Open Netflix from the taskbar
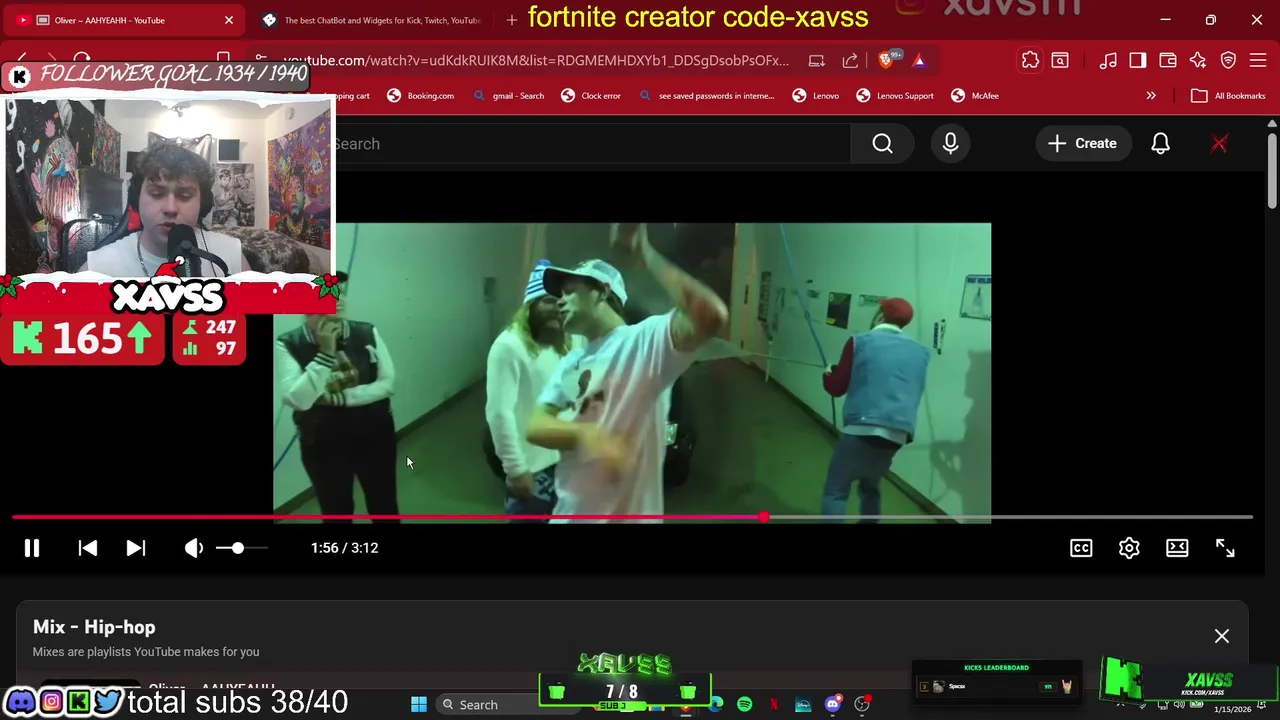 (774, 705)
